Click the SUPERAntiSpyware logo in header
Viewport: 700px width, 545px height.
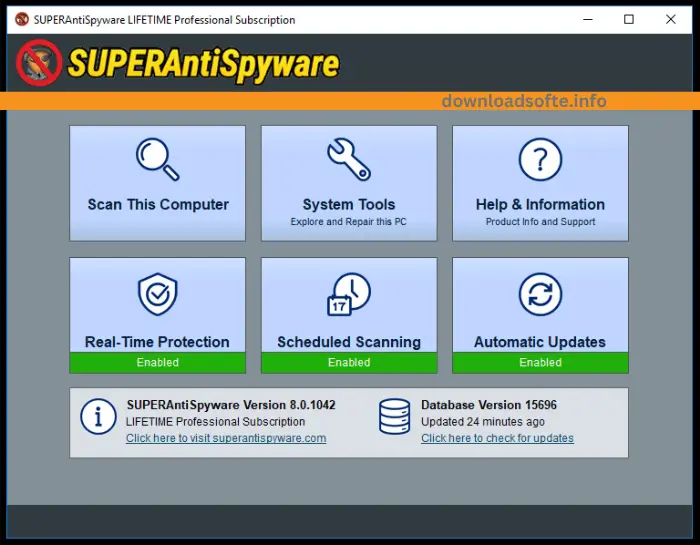tap(178, 63)
